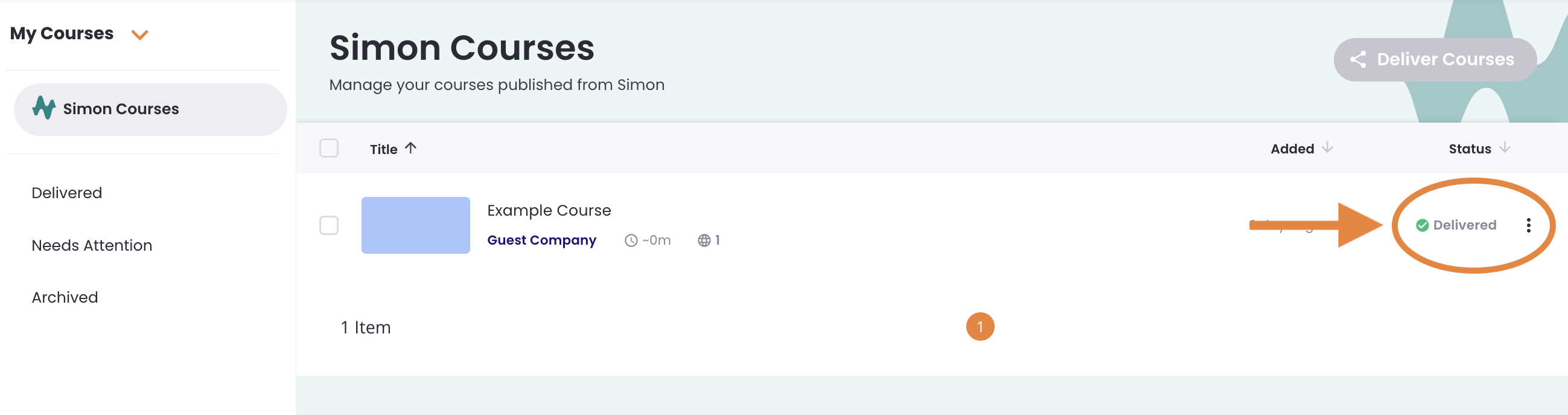Toggle the select-all courses checkbox

pos(329,148)
